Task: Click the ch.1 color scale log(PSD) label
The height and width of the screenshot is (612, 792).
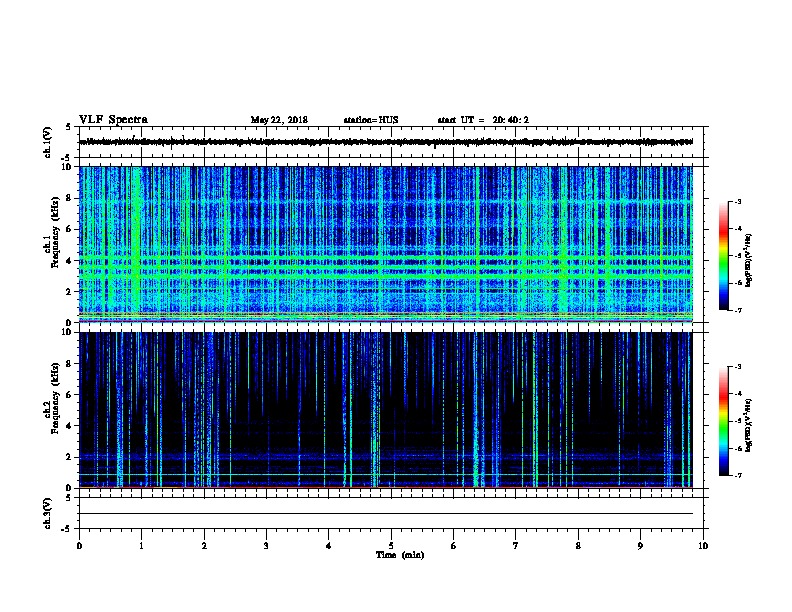Action: (749, 261)
